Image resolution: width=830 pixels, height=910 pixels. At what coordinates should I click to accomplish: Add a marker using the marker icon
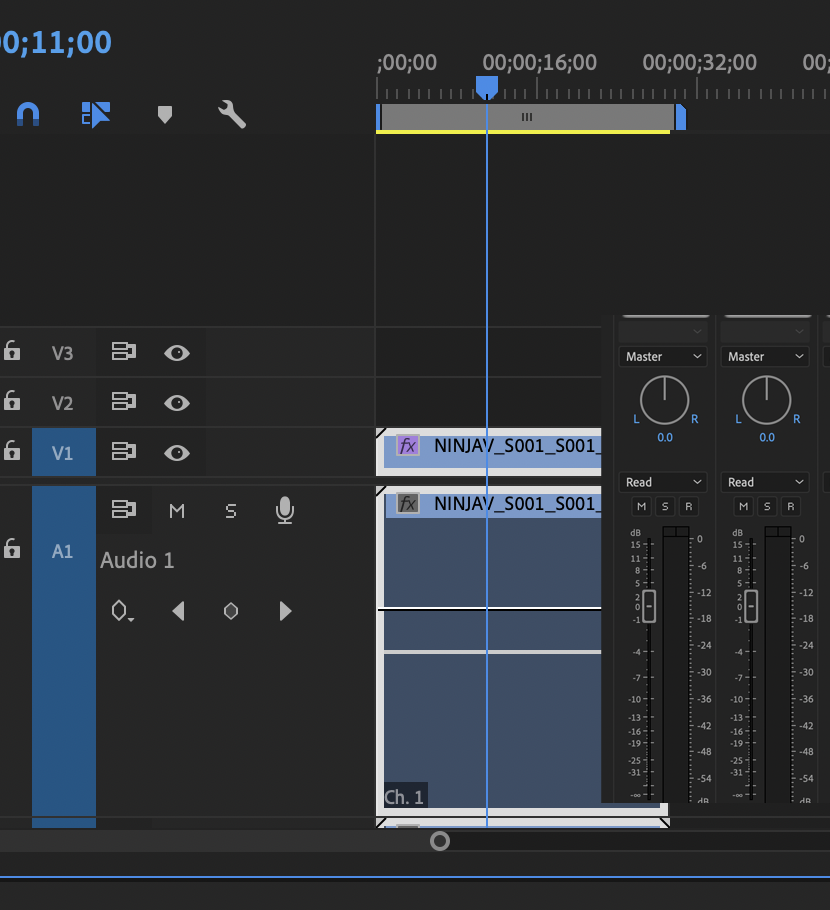click(x=164, y=114)
